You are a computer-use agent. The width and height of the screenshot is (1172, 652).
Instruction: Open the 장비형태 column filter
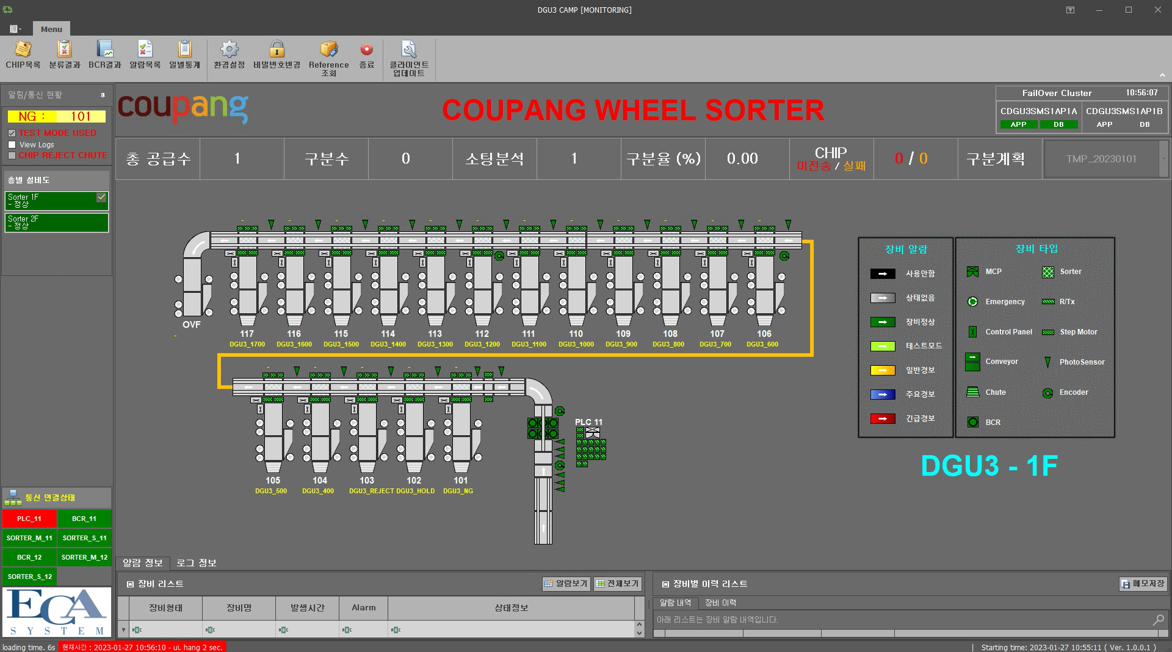point(137,630)
